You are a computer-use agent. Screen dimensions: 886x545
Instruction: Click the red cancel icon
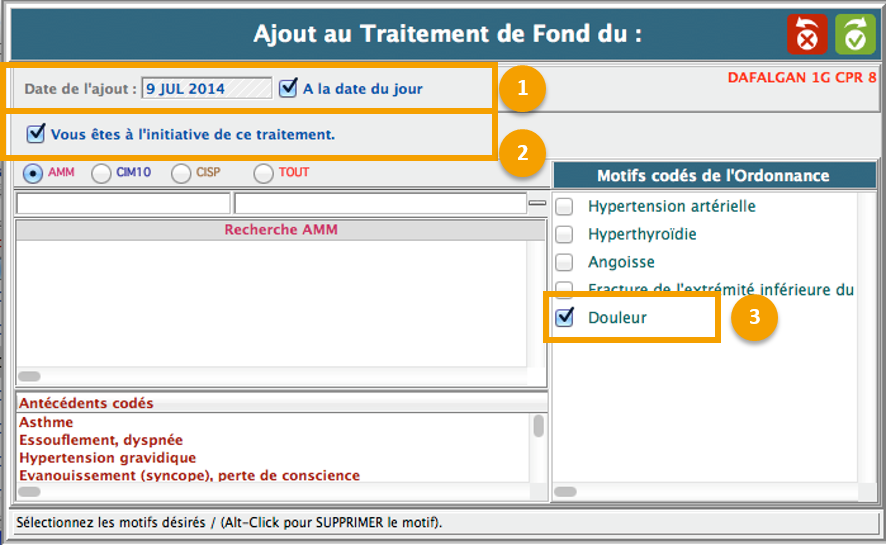click(807, 34)
